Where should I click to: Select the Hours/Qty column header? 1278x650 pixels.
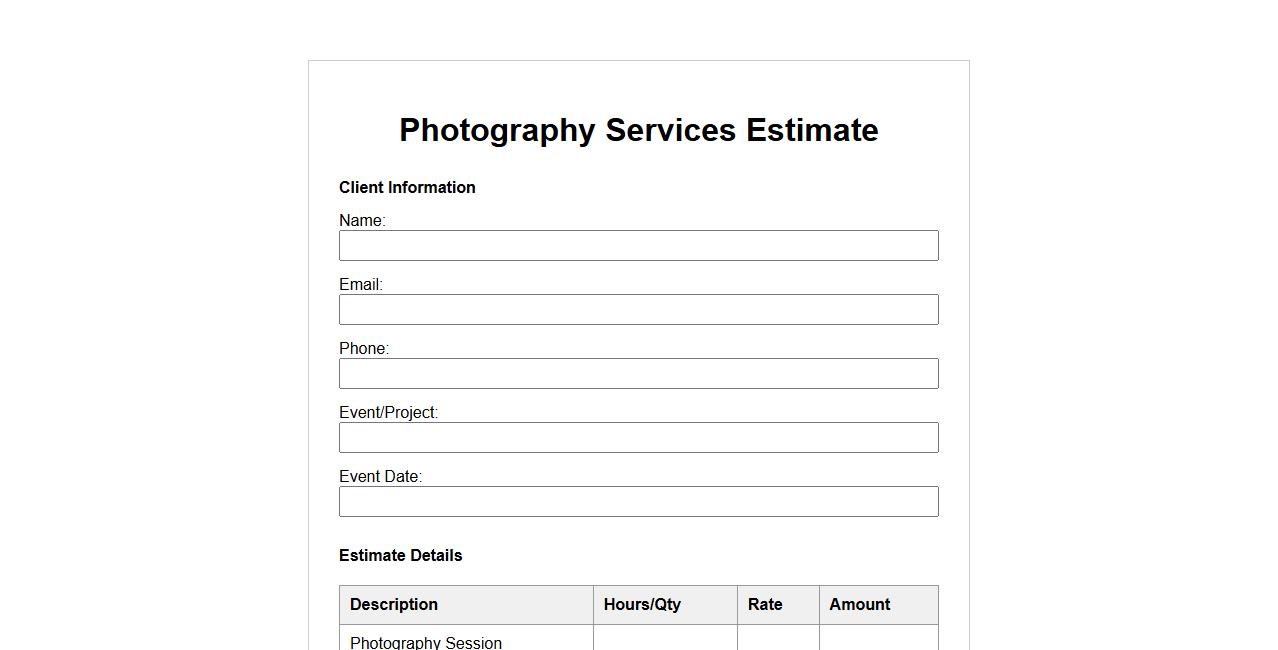point(642,605)
